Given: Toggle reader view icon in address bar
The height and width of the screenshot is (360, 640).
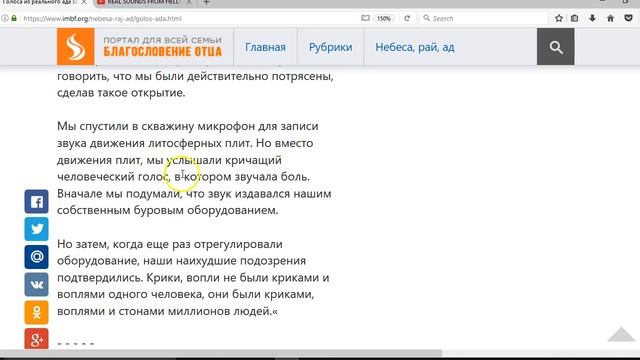Looking at the screenshot, I should (x=365, y=18).
